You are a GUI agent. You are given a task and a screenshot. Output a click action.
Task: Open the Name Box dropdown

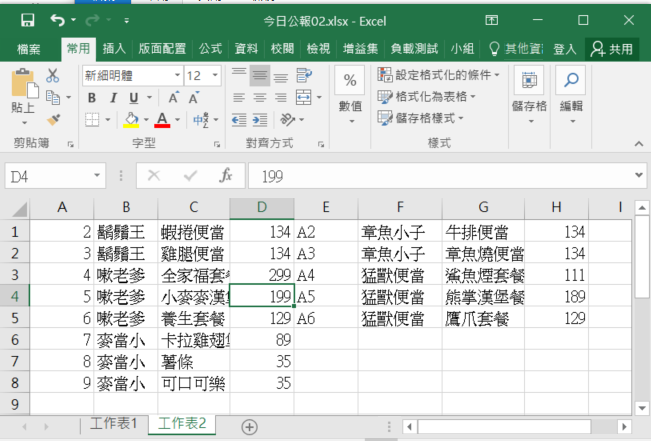97,176
